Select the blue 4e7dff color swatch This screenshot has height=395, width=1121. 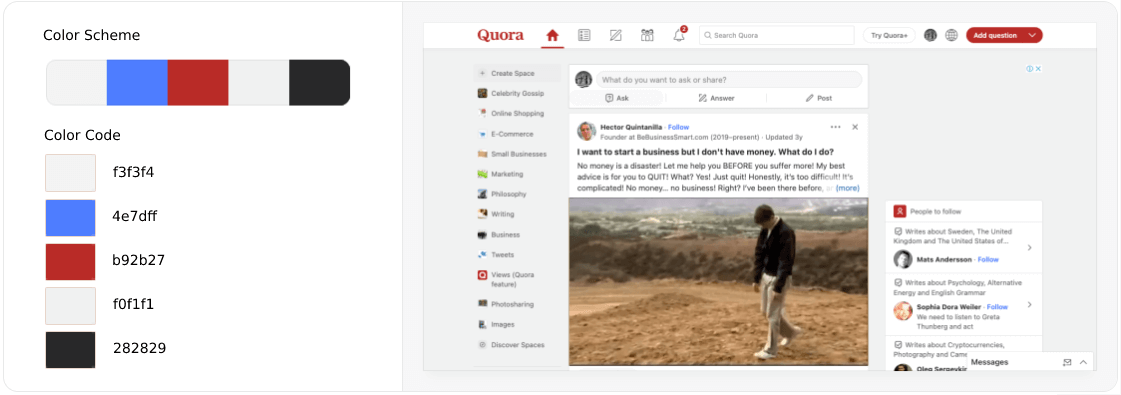(x=70, y=218)
